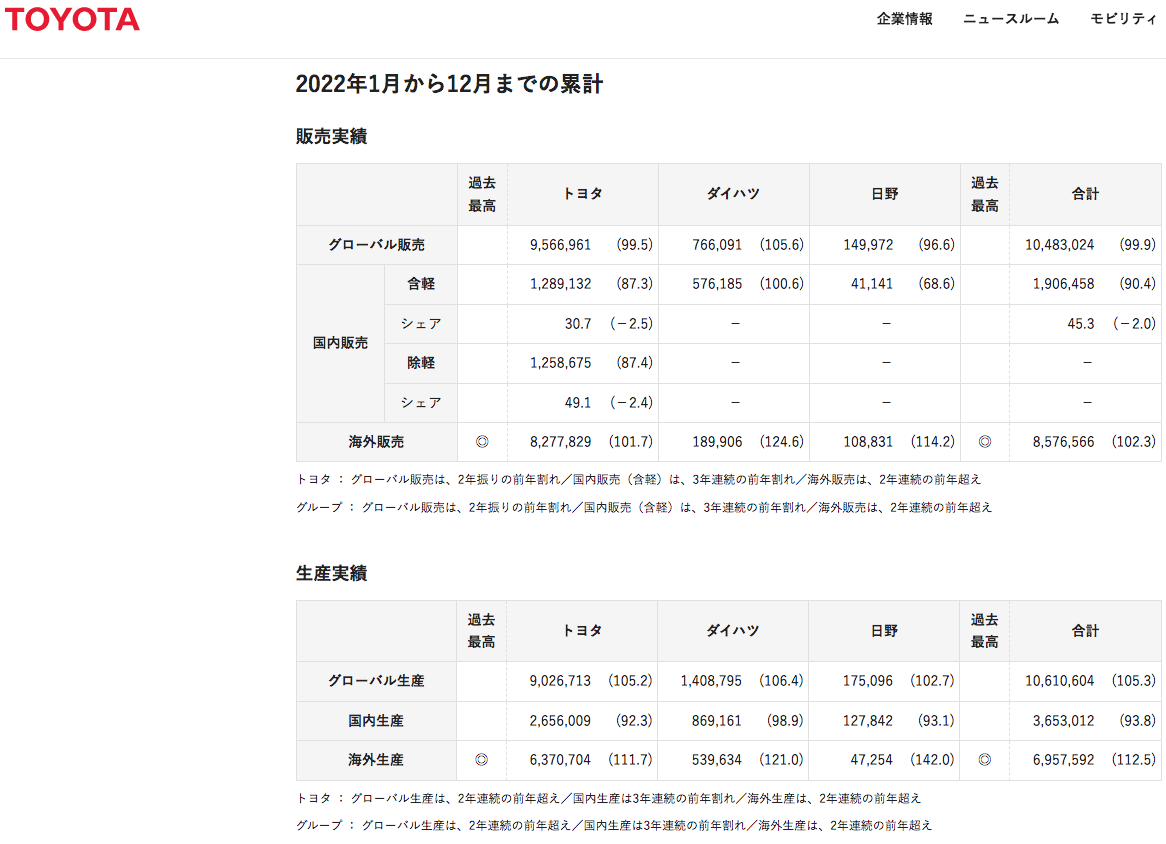
Task: Click the record-high mark beside total 海外販売
Action: (985, 442)
